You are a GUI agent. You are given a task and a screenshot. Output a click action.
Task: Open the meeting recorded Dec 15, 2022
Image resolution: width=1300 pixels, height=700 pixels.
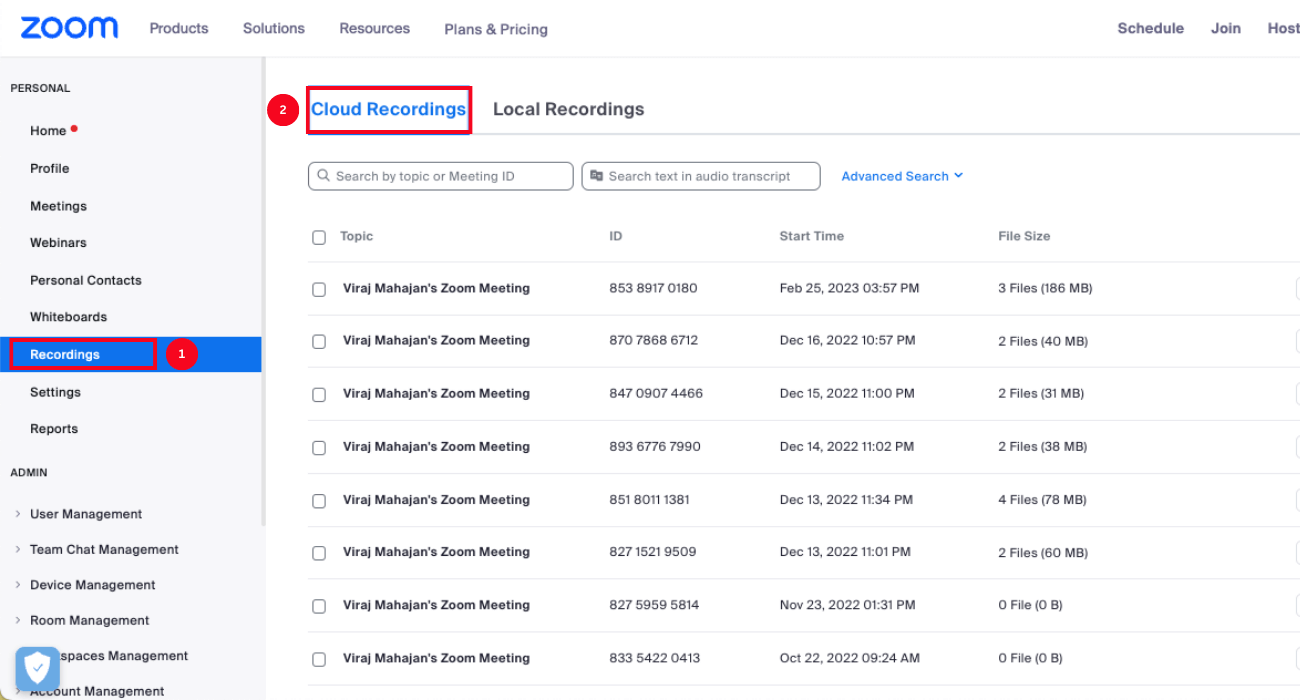pos(436,393)
